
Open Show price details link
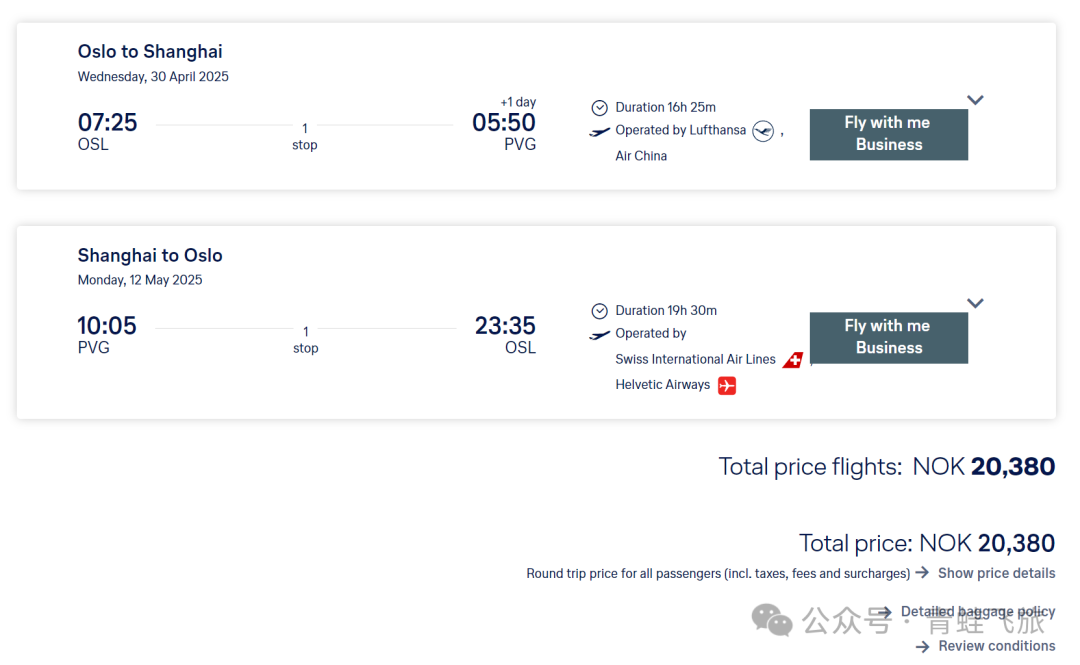[996, 573]
